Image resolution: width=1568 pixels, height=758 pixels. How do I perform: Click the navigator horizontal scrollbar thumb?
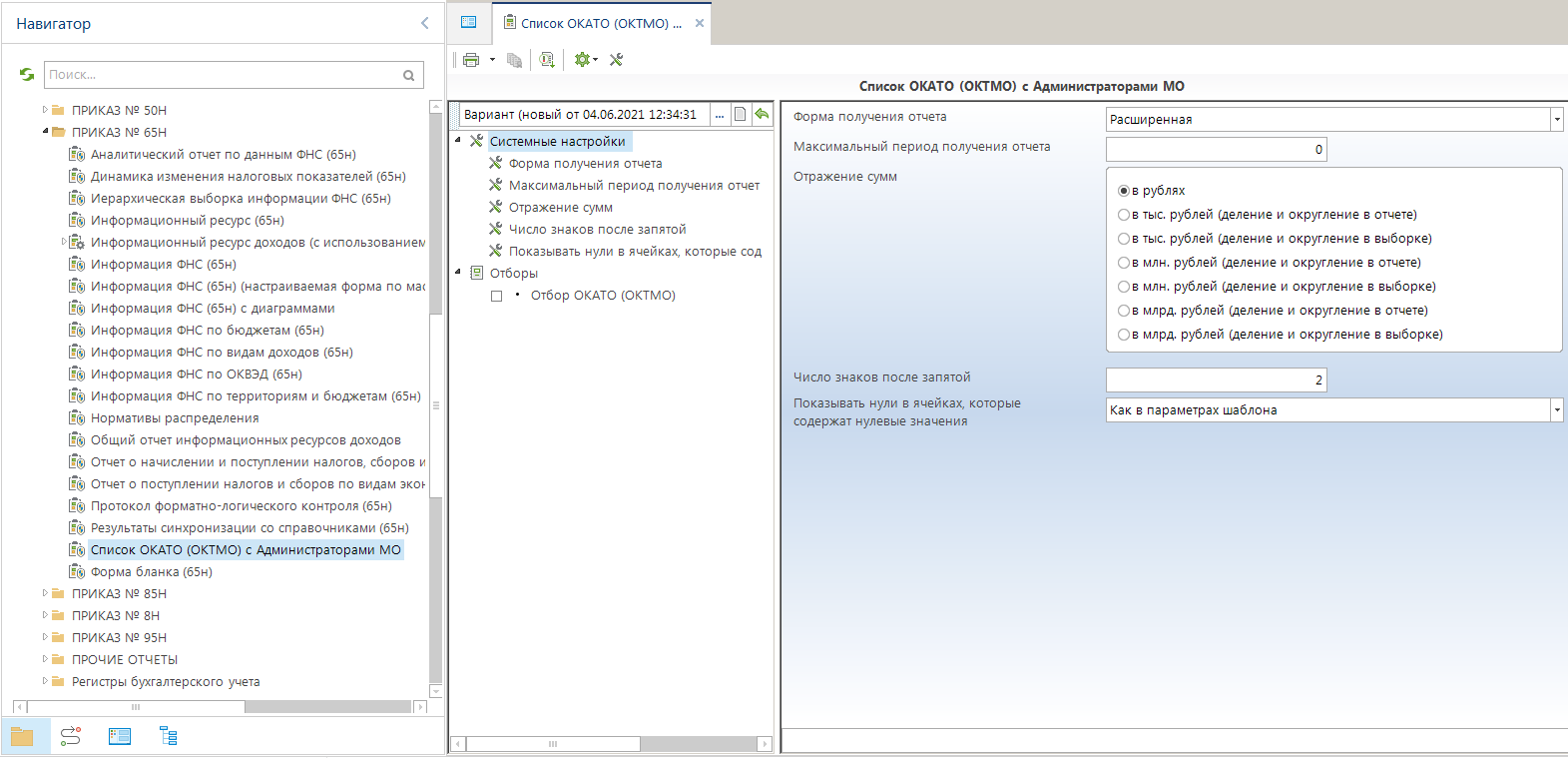[136, 706]
